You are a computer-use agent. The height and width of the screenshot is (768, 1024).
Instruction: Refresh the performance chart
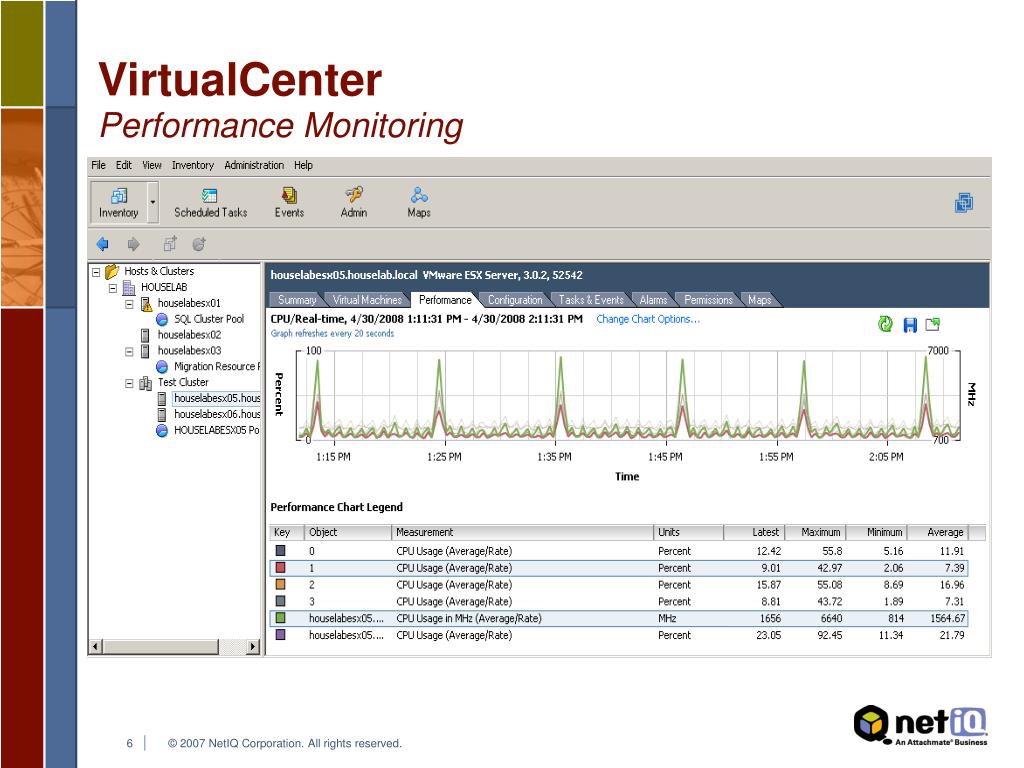point(885,324)
